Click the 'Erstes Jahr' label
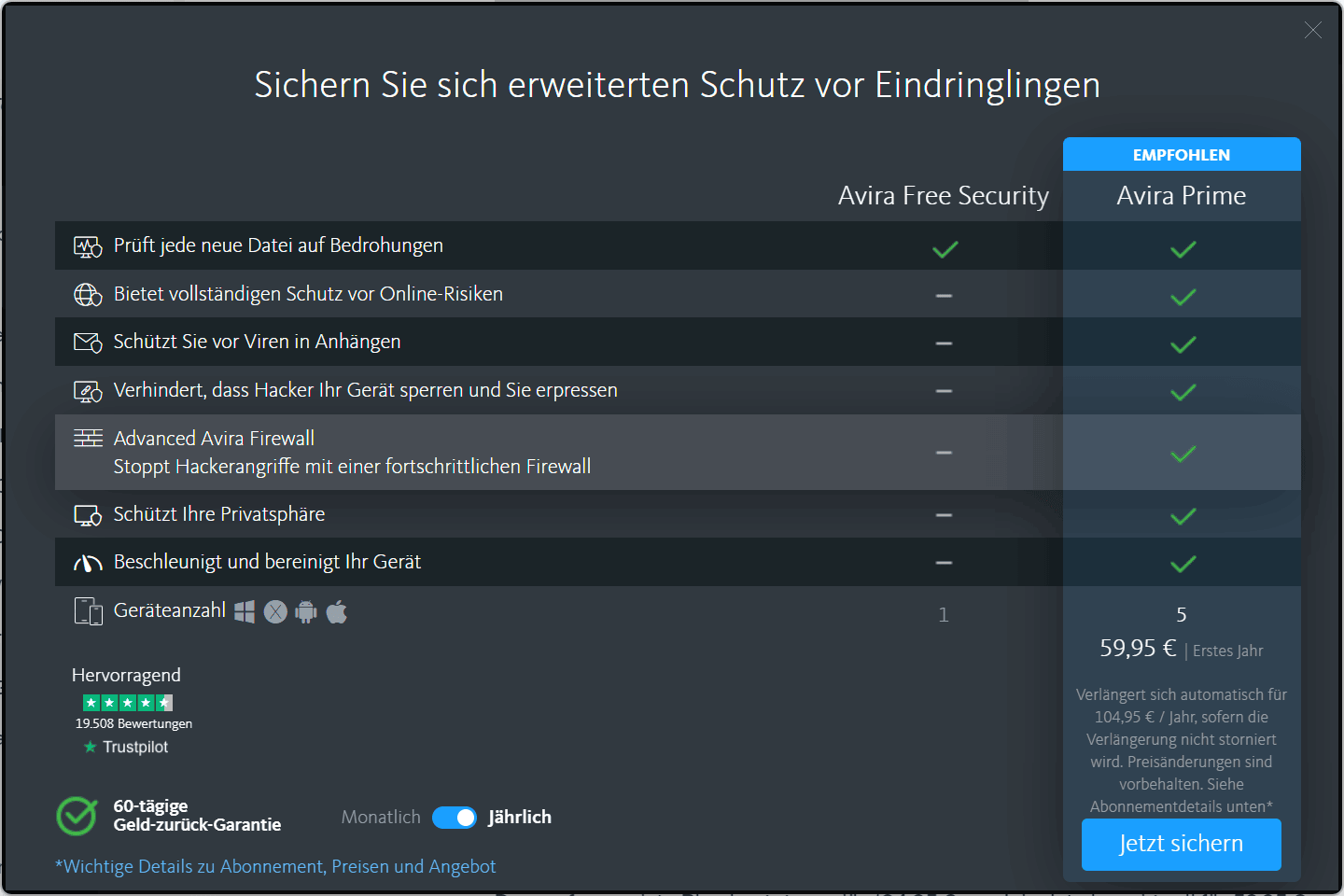This screenshot has width=1344, height=896. 1227,651
